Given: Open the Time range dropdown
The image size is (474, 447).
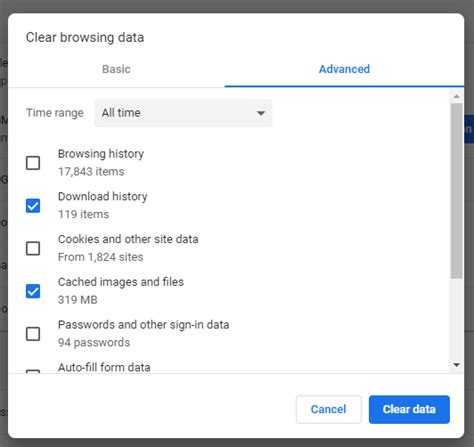Looking at the screenshot, I should click(x=183, y=113).
